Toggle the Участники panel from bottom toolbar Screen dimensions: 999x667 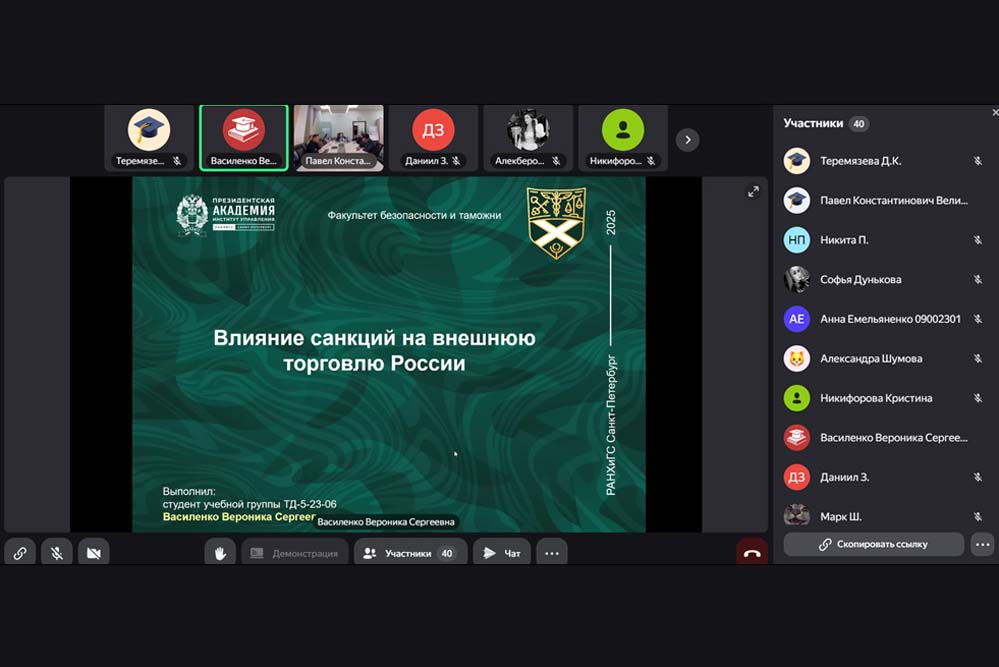point(409,553)
